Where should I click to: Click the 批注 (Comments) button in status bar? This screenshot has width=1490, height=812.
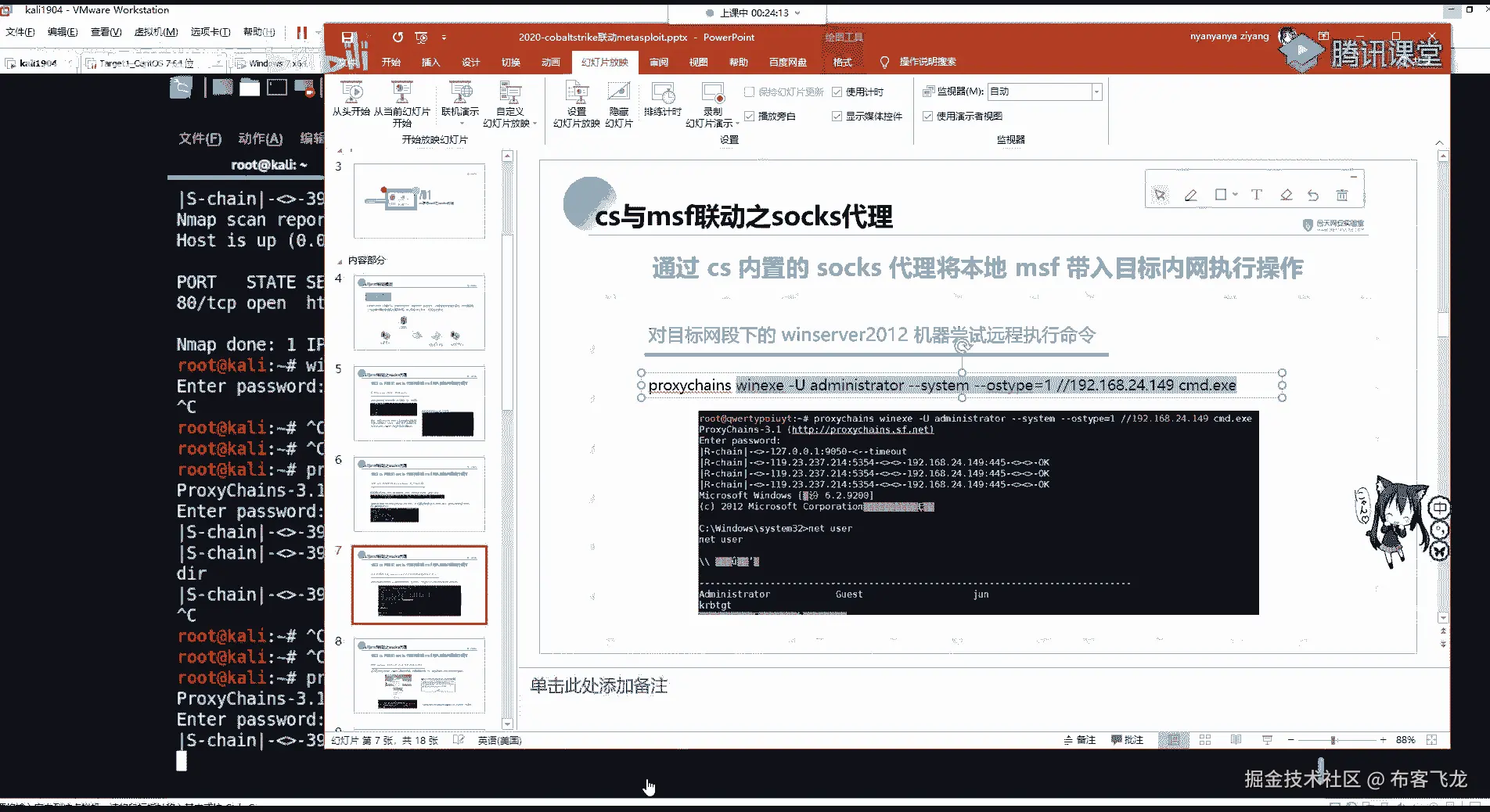point(1128,740)
